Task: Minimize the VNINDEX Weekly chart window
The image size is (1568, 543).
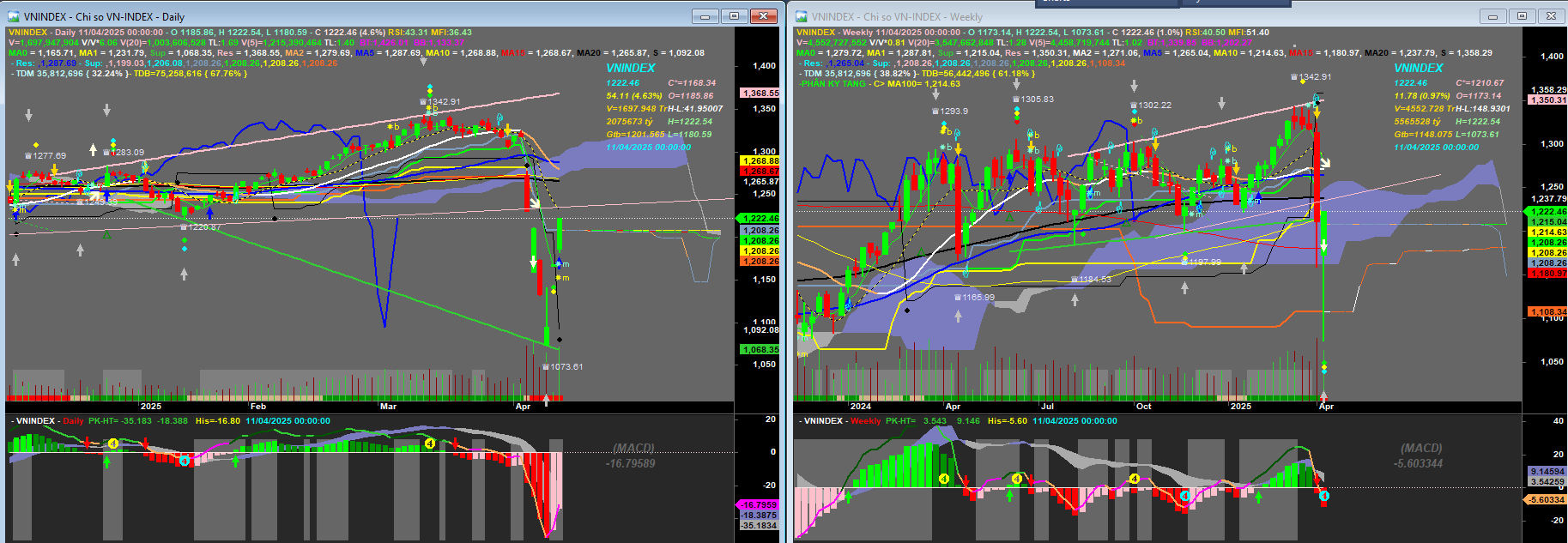Action: click(x=1492, y=16)
